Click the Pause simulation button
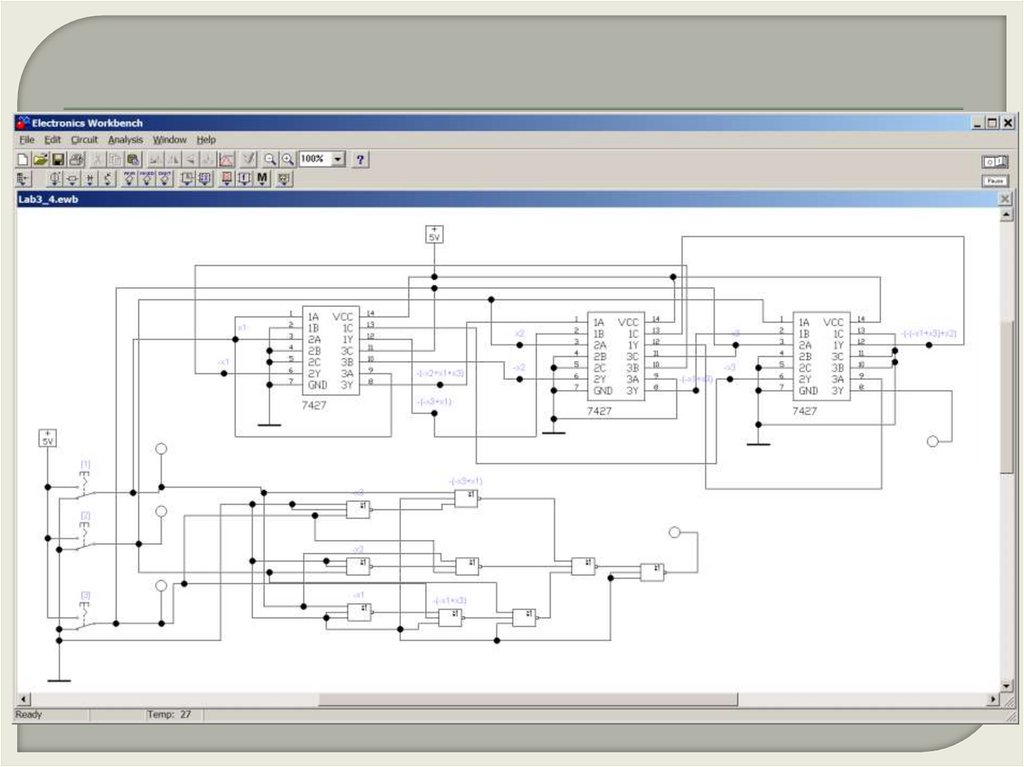Viewport: 1024px width, 767px height. point(995,181)
